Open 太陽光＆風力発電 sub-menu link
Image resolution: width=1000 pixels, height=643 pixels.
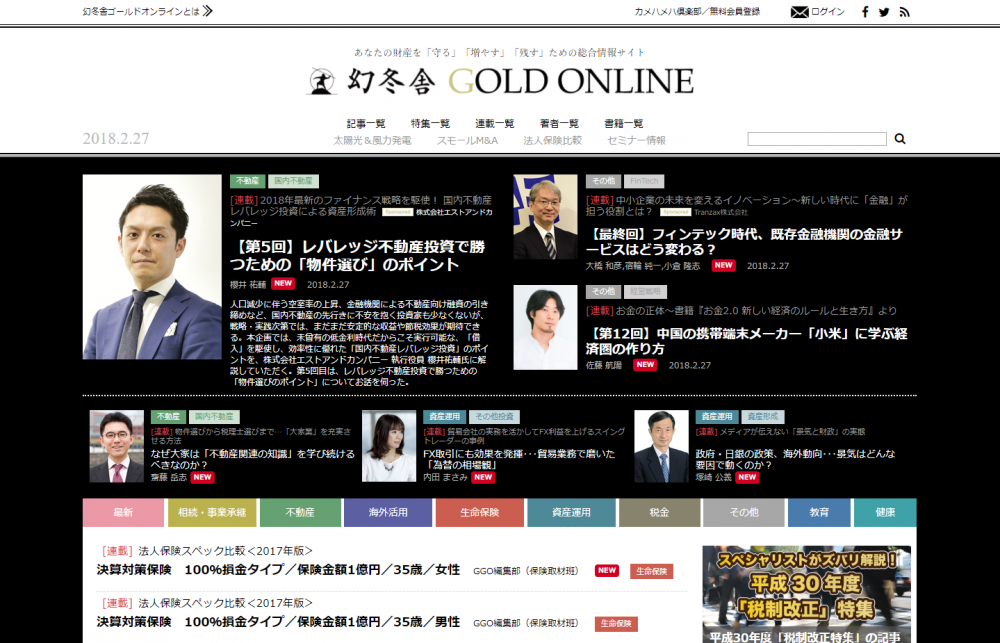point(372,140)
